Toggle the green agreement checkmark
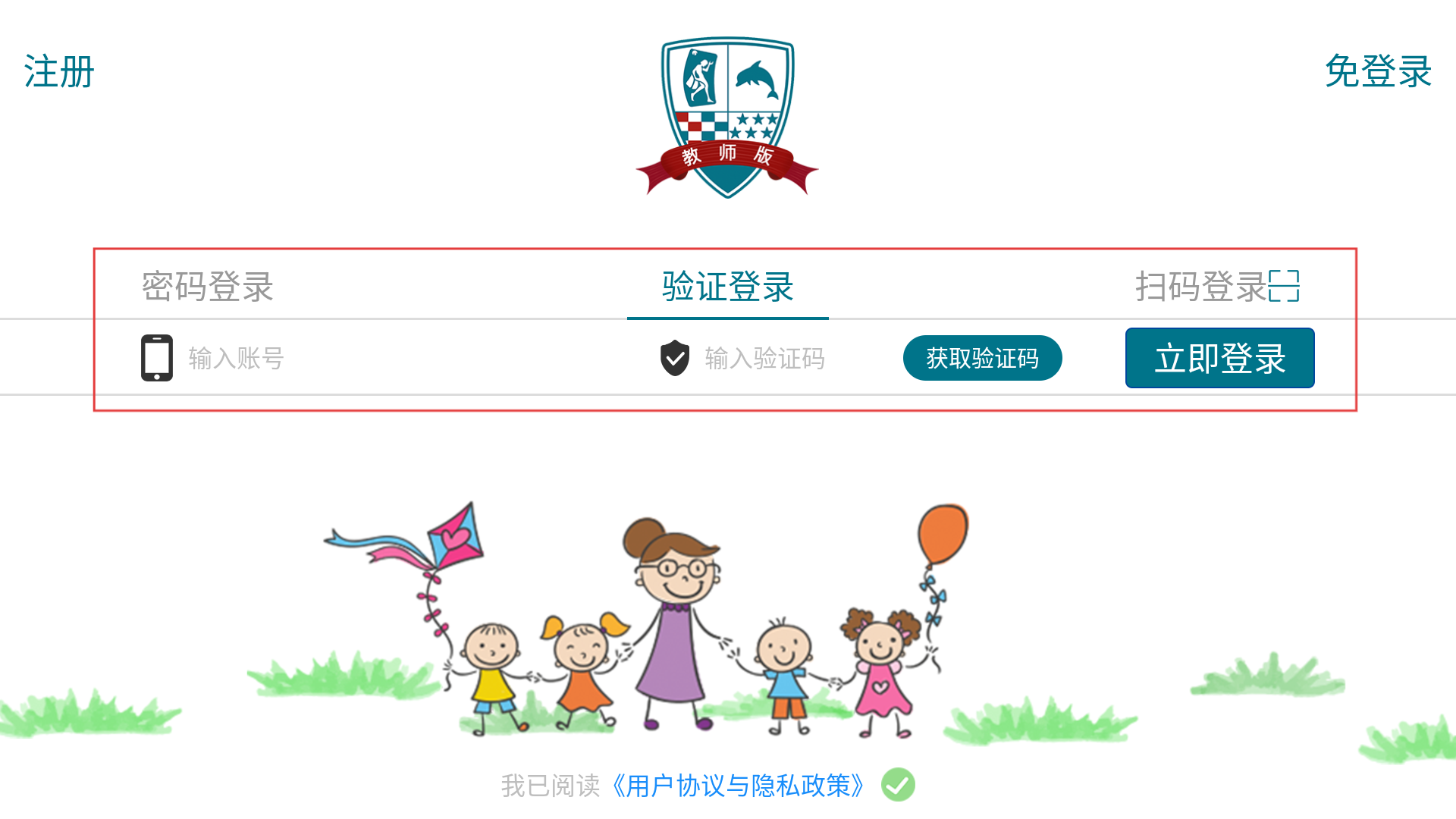Viewport: 1456px width, 819px height. coord(899,785)
